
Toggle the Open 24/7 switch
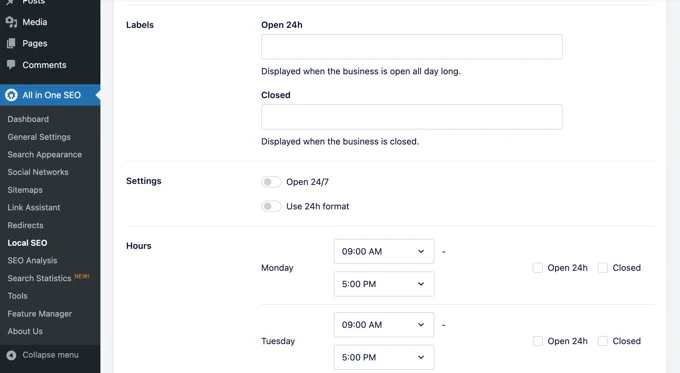click(x=271, y=182)
